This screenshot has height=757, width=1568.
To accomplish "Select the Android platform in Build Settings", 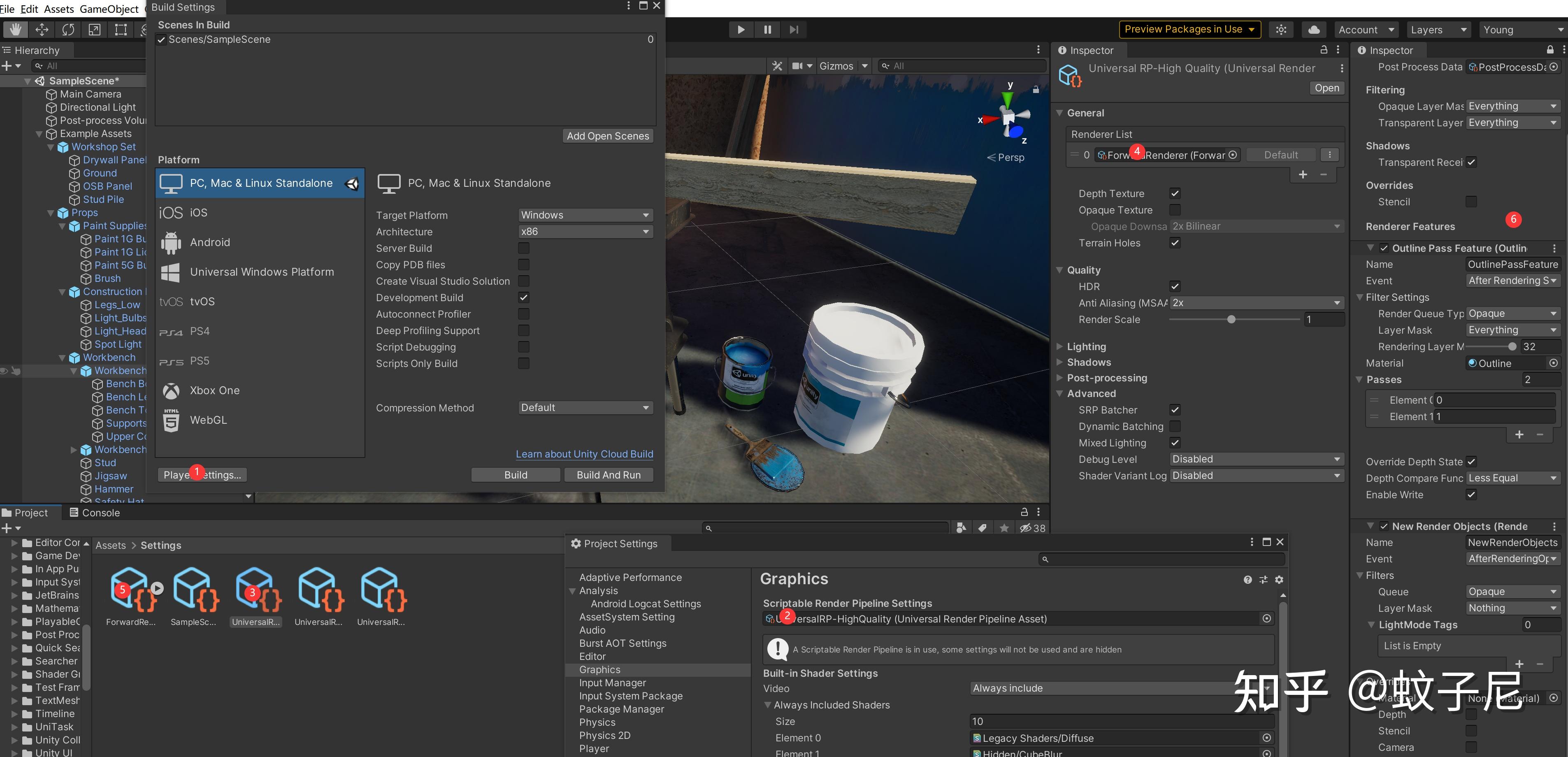I will click(210, 241).
